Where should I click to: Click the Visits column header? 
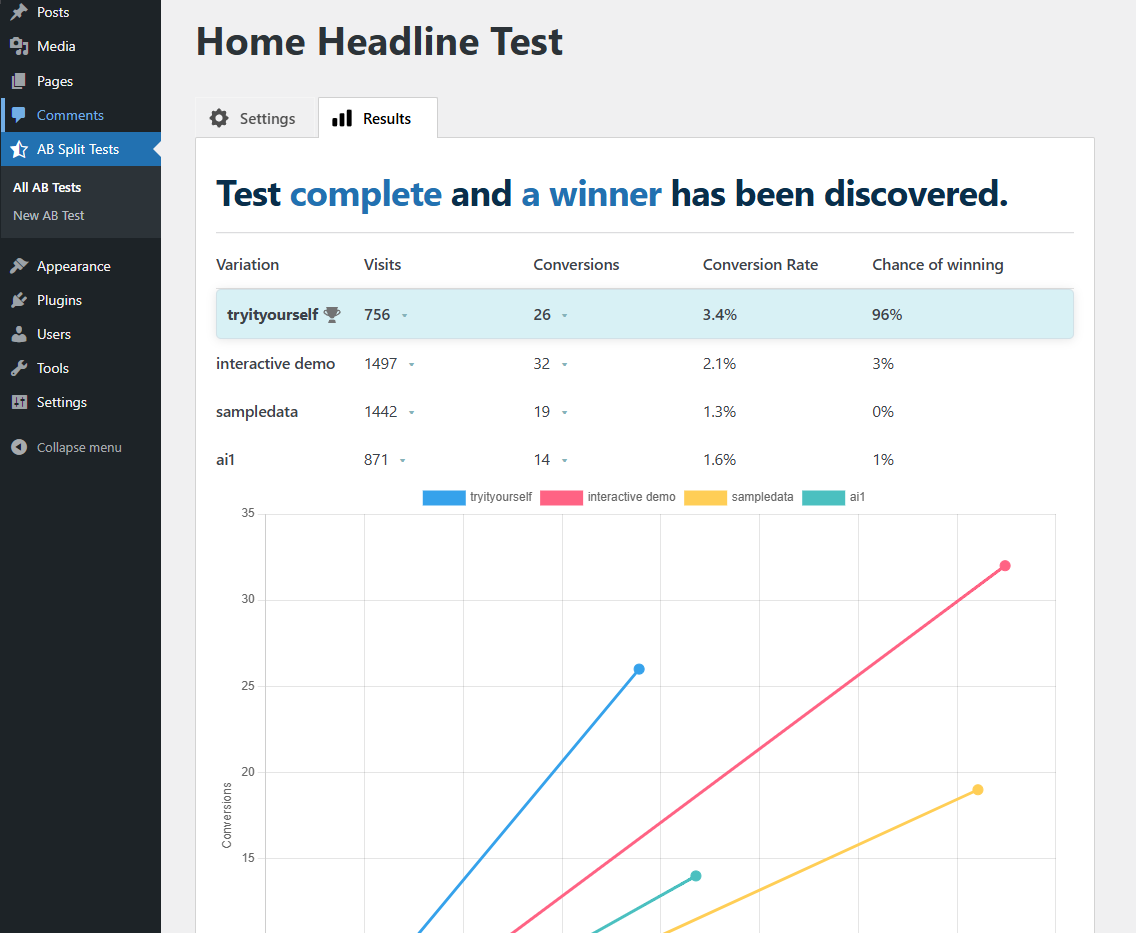[x=382, y=264]
